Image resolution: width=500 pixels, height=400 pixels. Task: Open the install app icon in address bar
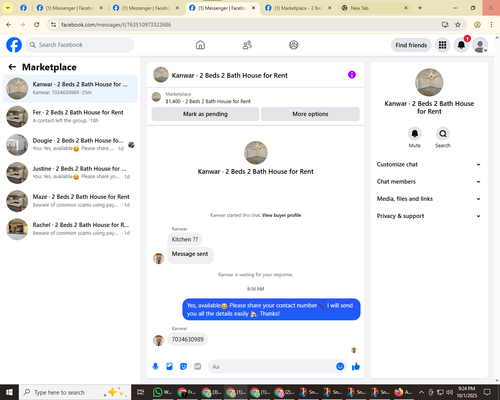[x=445, y=25]
